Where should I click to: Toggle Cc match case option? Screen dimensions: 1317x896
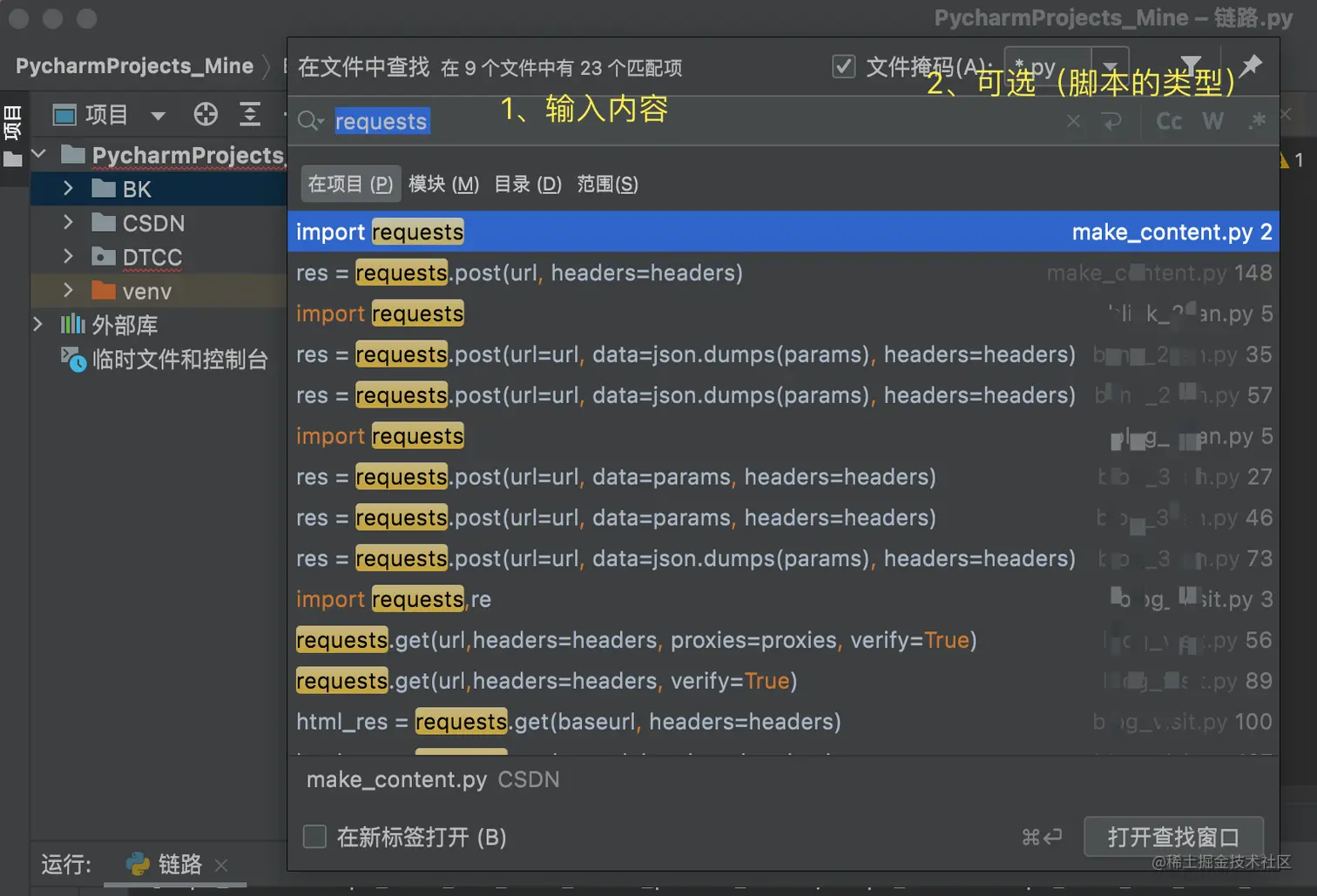pyautogui.click(x=1169, y=121)
